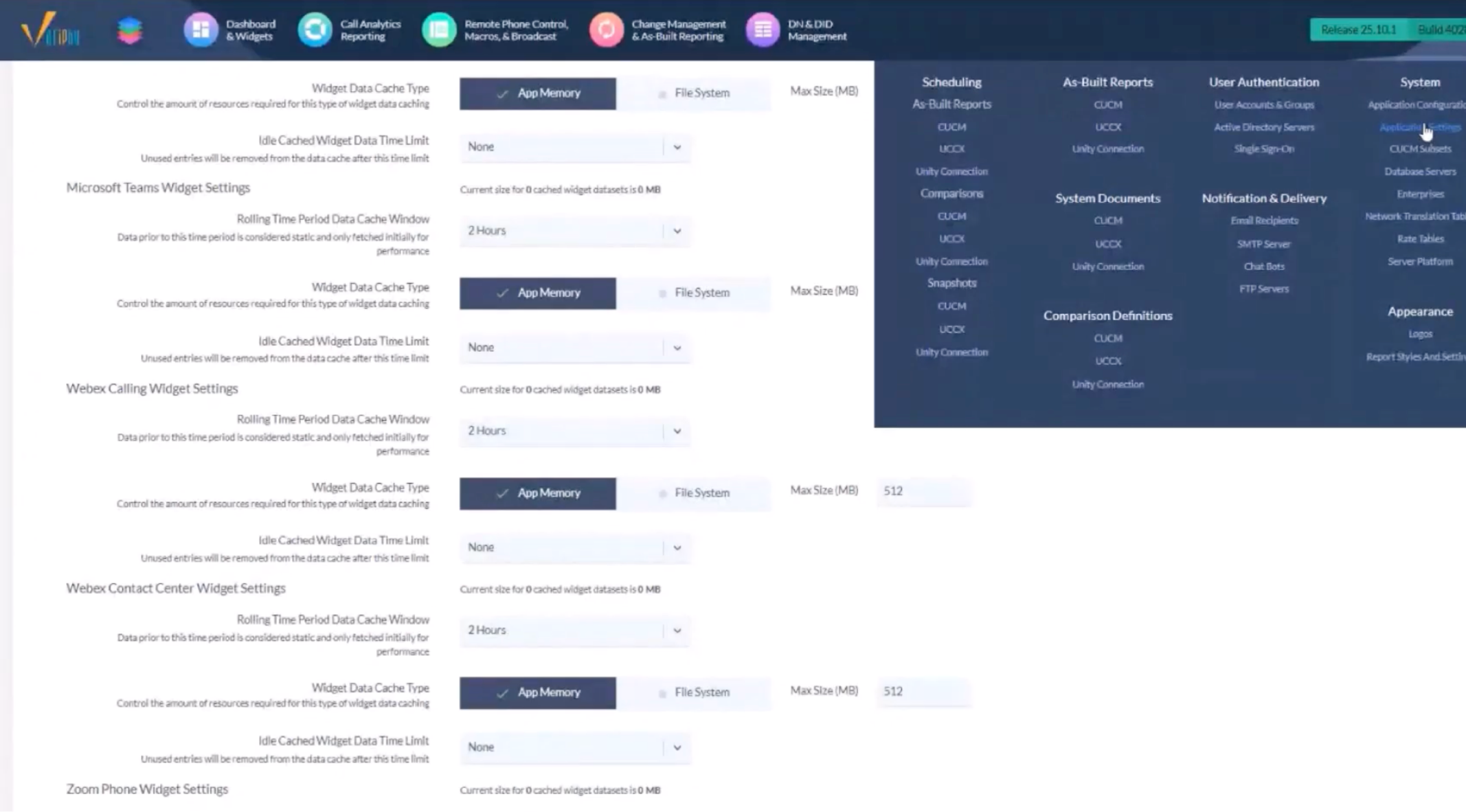This screenshot has width=1466, height=812.
Task: Open Database Servers under System
Action: pos(1419,172)
